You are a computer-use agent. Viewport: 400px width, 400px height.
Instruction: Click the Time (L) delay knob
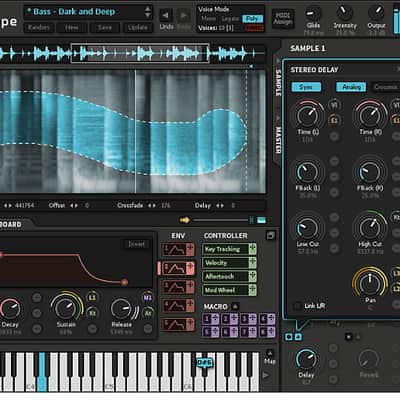click(x=307, y=115)
